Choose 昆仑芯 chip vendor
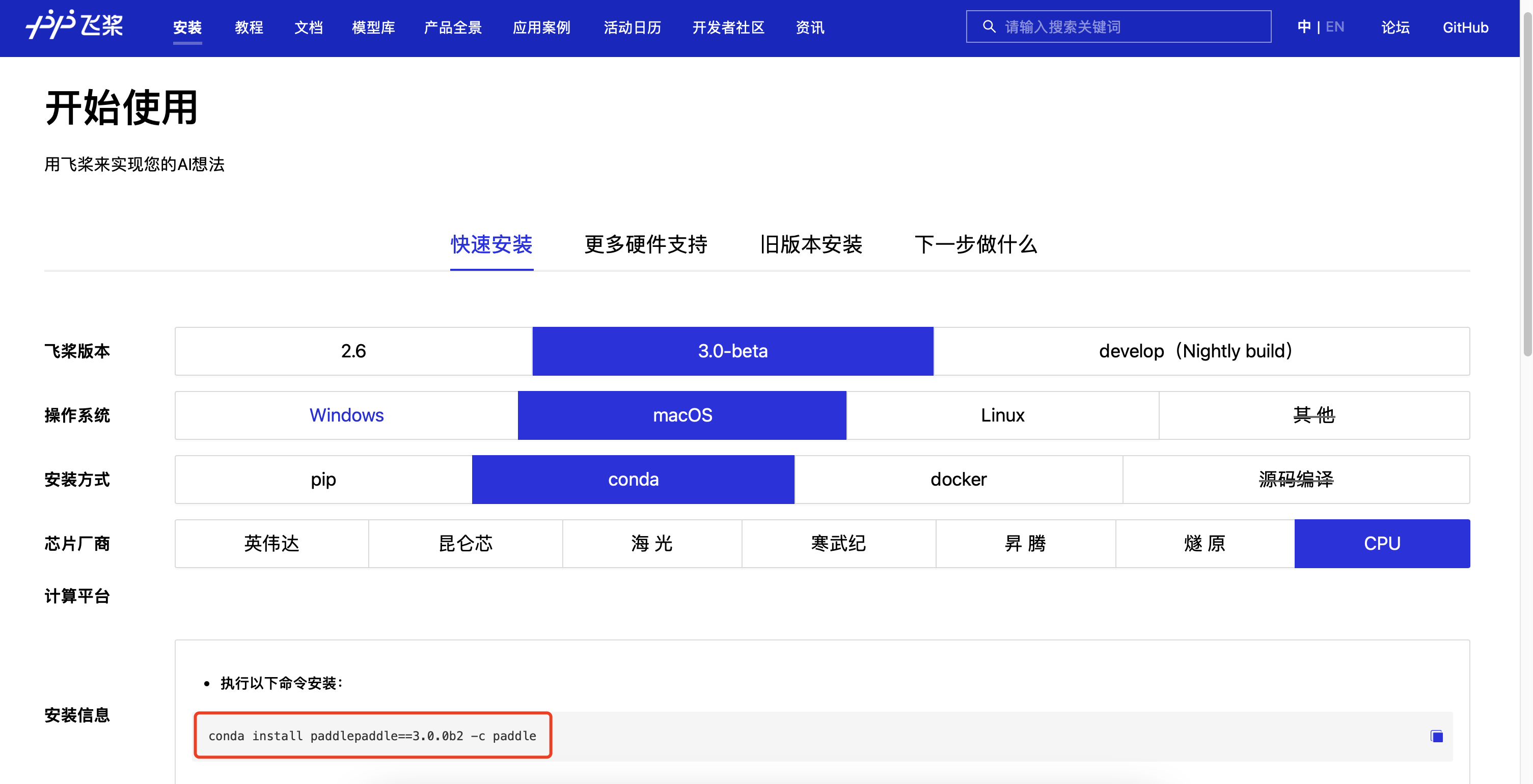 (x=466, y=544)
